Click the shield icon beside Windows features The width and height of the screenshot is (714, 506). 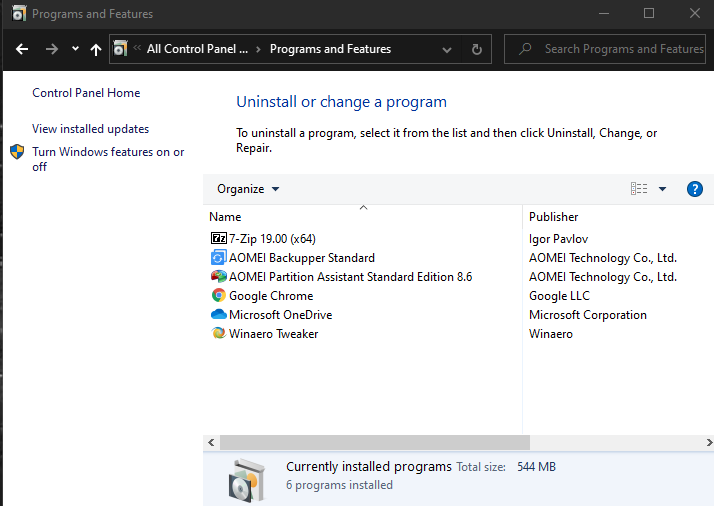(17, 152)
